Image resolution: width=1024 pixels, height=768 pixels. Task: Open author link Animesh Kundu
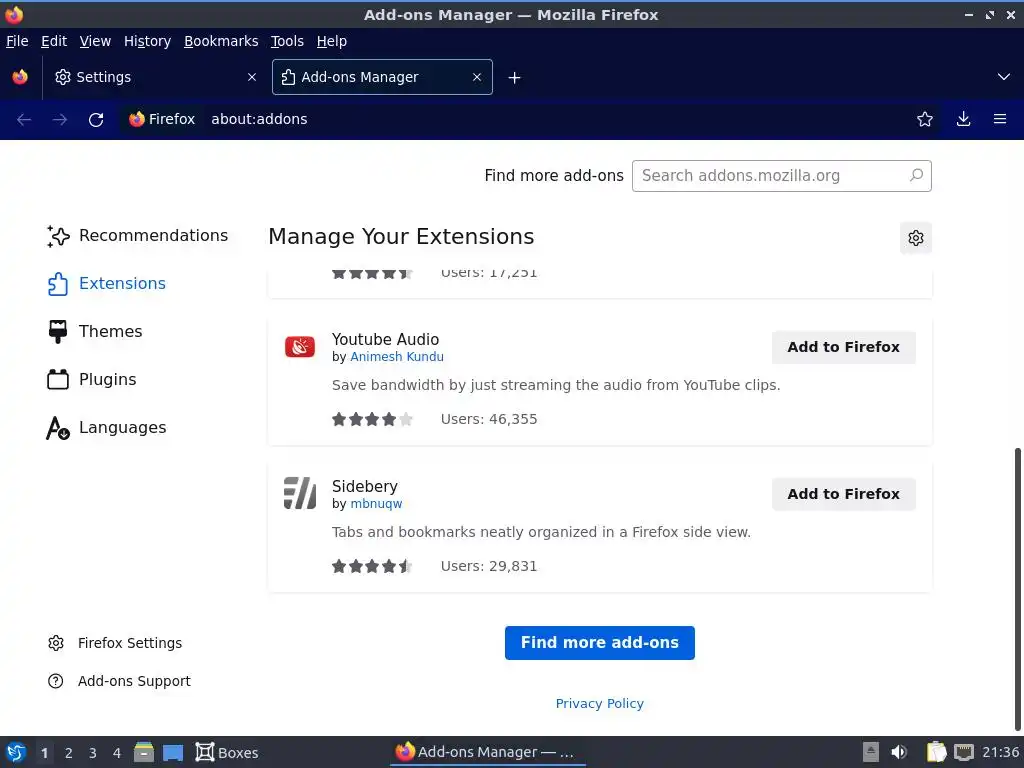[x=396, y=357]
